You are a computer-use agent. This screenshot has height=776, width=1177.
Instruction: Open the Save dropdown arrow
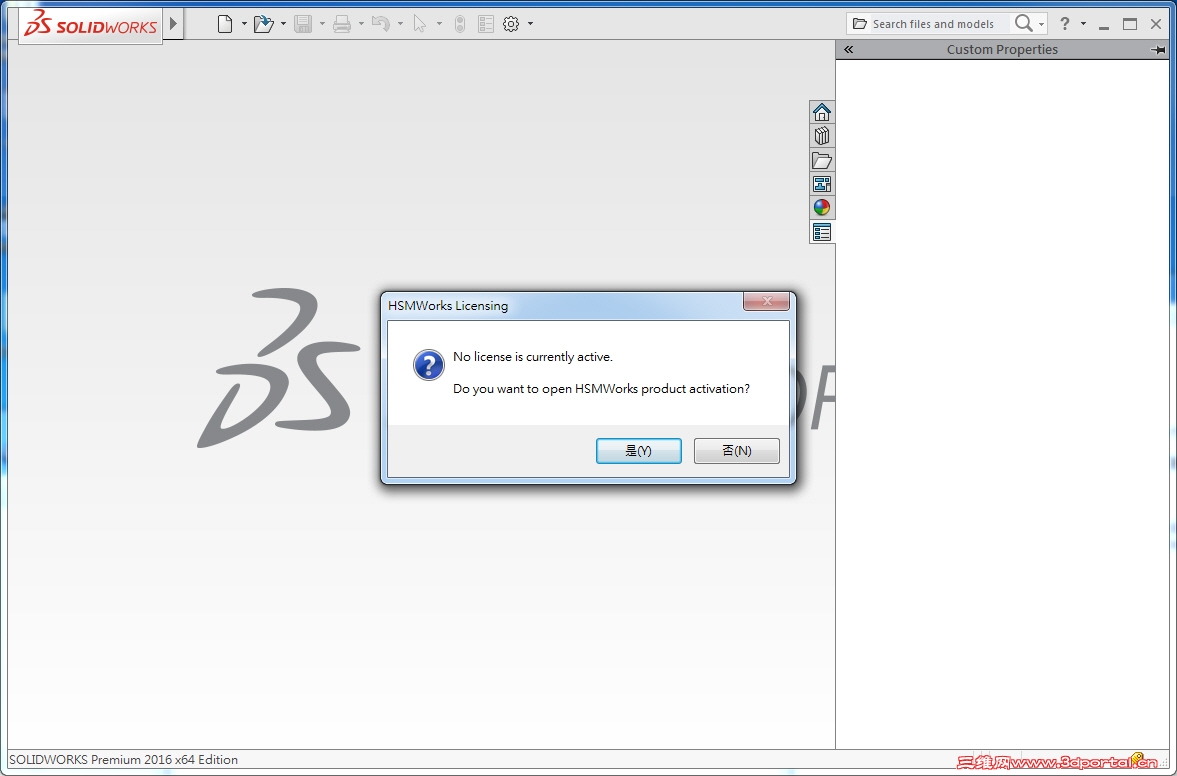pos(322,24)
